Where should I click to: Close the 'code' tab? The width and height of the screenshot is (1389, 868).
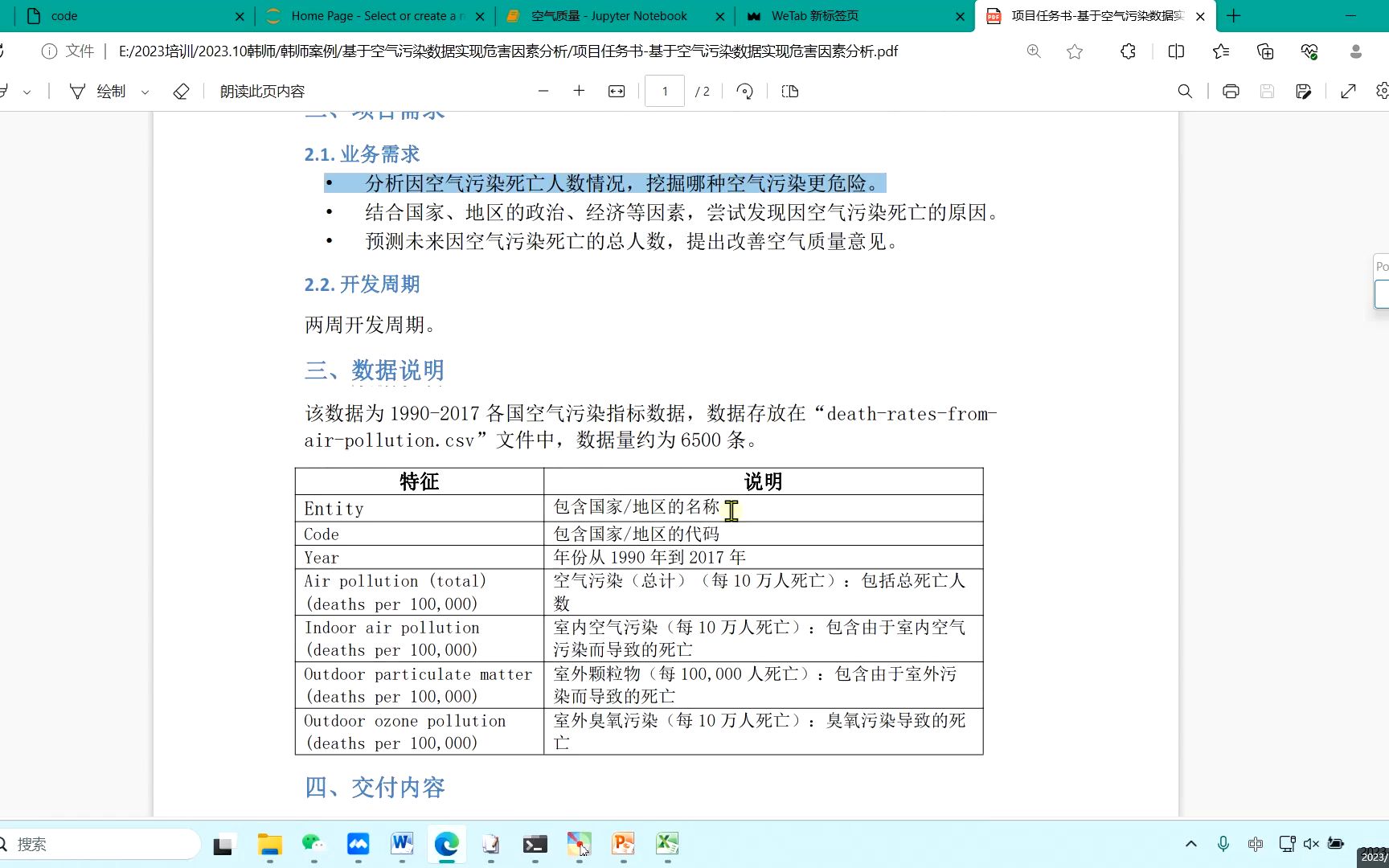240,16
